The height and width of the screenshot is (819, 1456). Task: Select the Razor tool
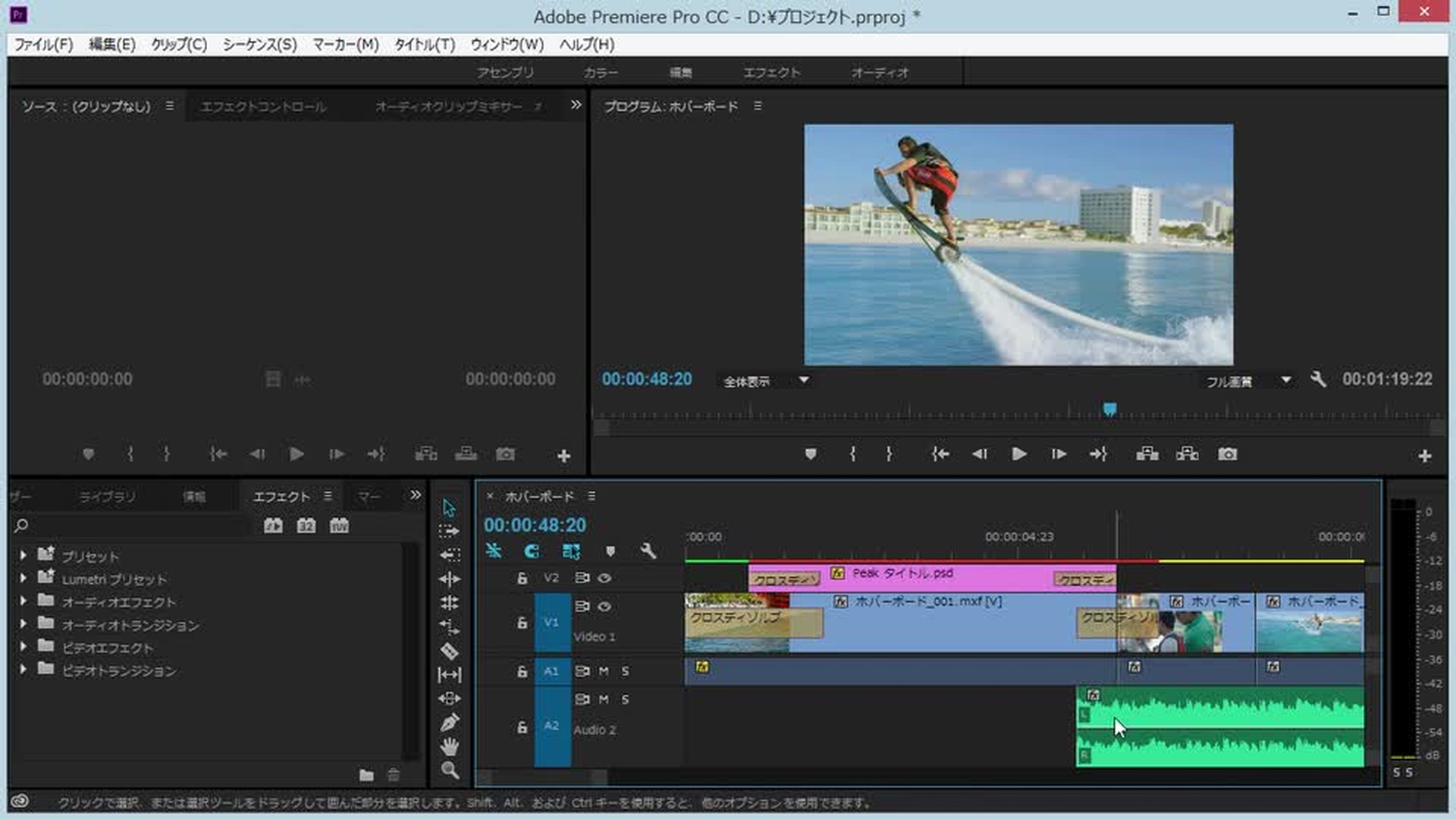pyautogui.click(x=449, y=651)
